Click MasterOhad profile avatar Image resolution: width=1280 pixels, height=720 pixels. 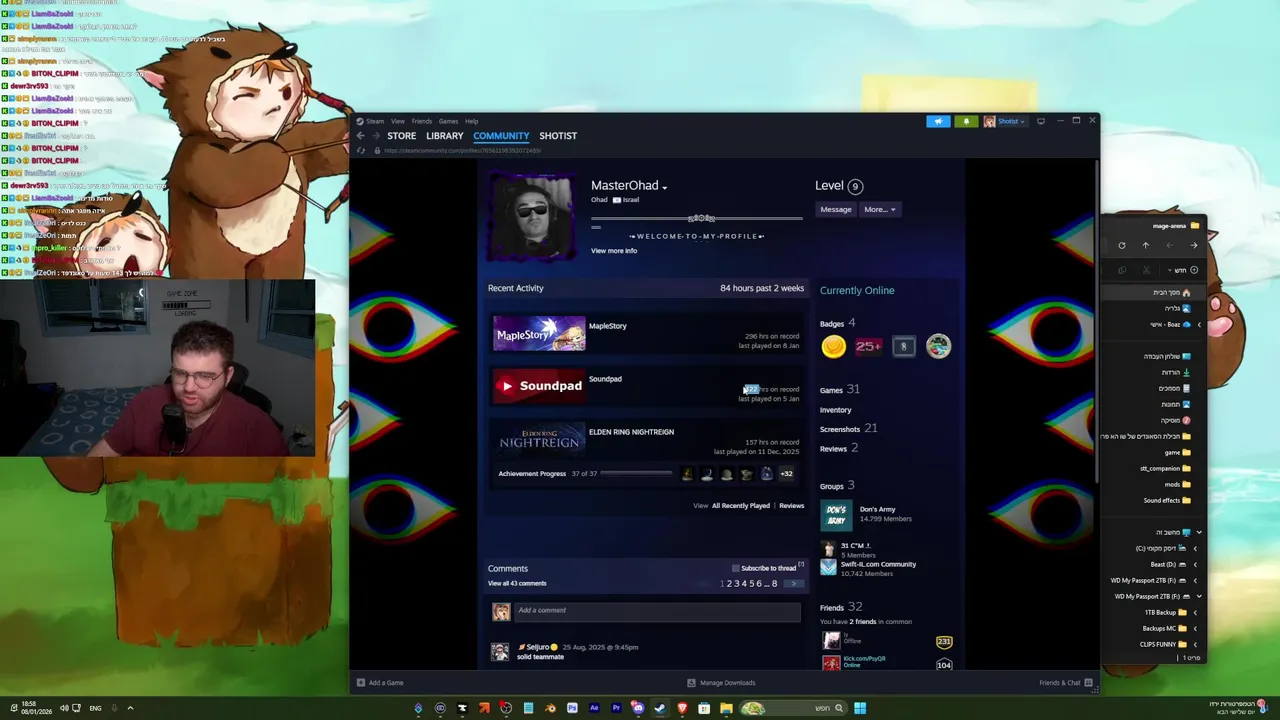coord(532,216)
